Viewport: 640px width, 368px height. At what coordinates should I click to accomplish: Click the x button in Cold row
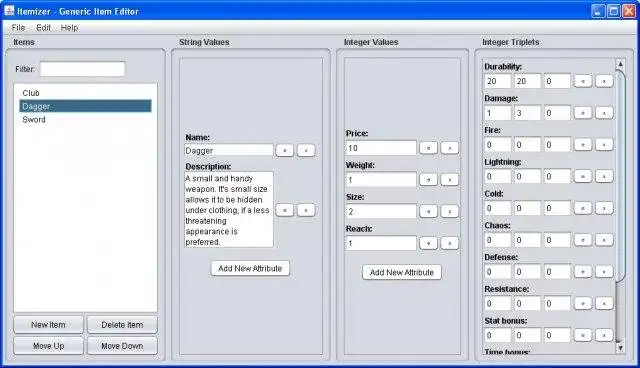(604, 208)
